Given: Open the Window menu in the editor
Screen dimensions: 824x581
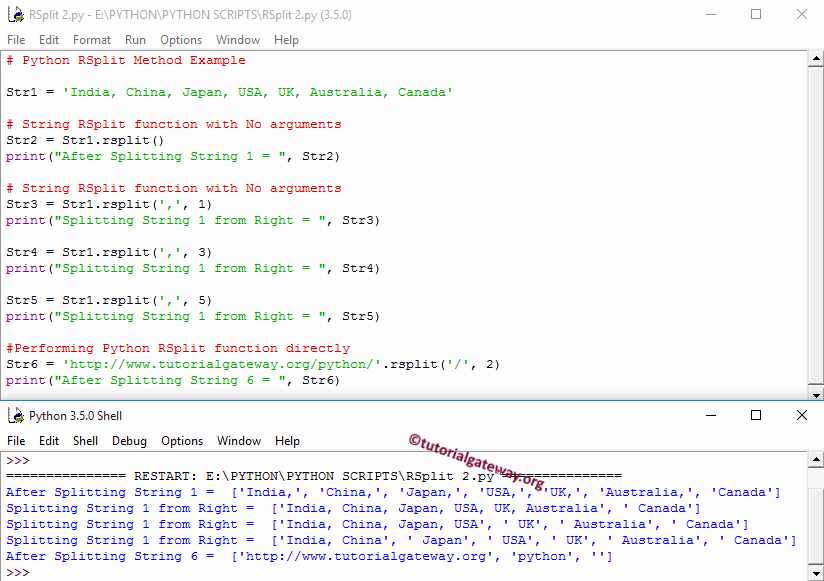Looking at the screenshot, I should tap(238, 40).
